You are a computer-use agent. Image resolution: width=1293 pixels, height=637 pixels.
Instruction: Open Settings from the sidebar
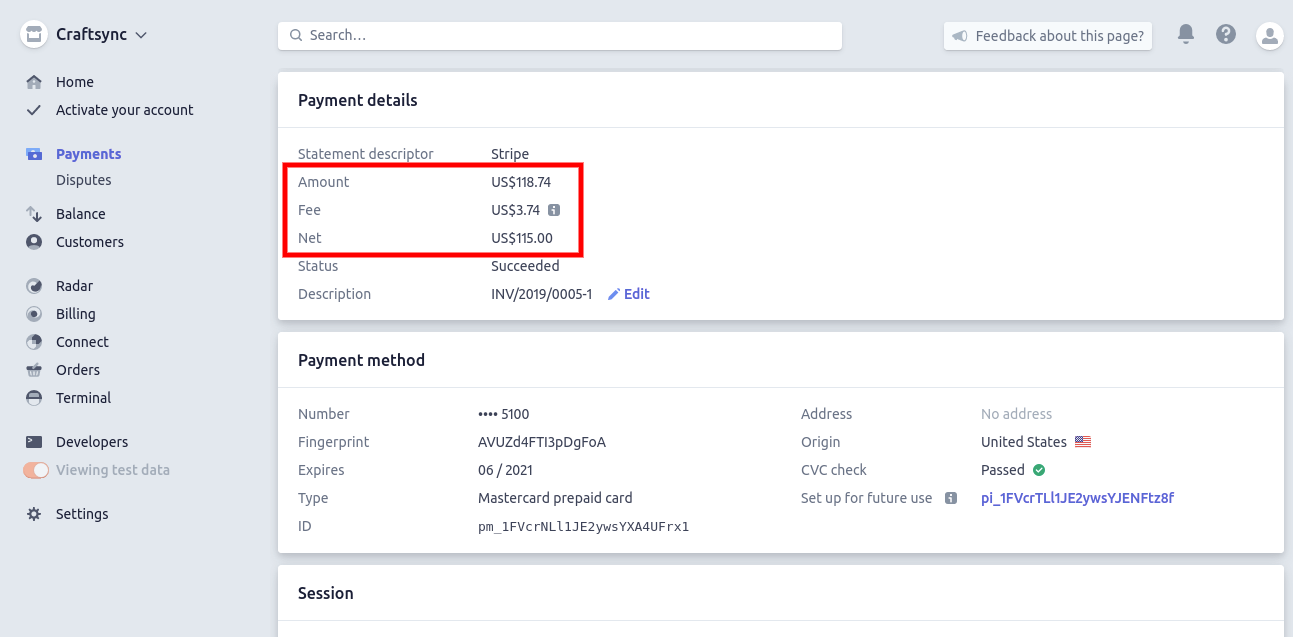tap(82, 514)
